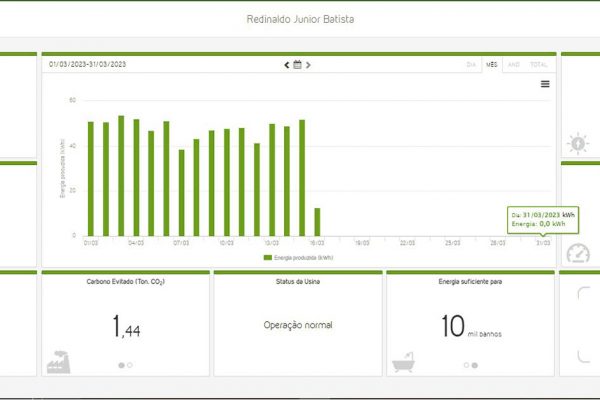
Task: Go to the next month arrow
Action: click(x=308, y=65)
